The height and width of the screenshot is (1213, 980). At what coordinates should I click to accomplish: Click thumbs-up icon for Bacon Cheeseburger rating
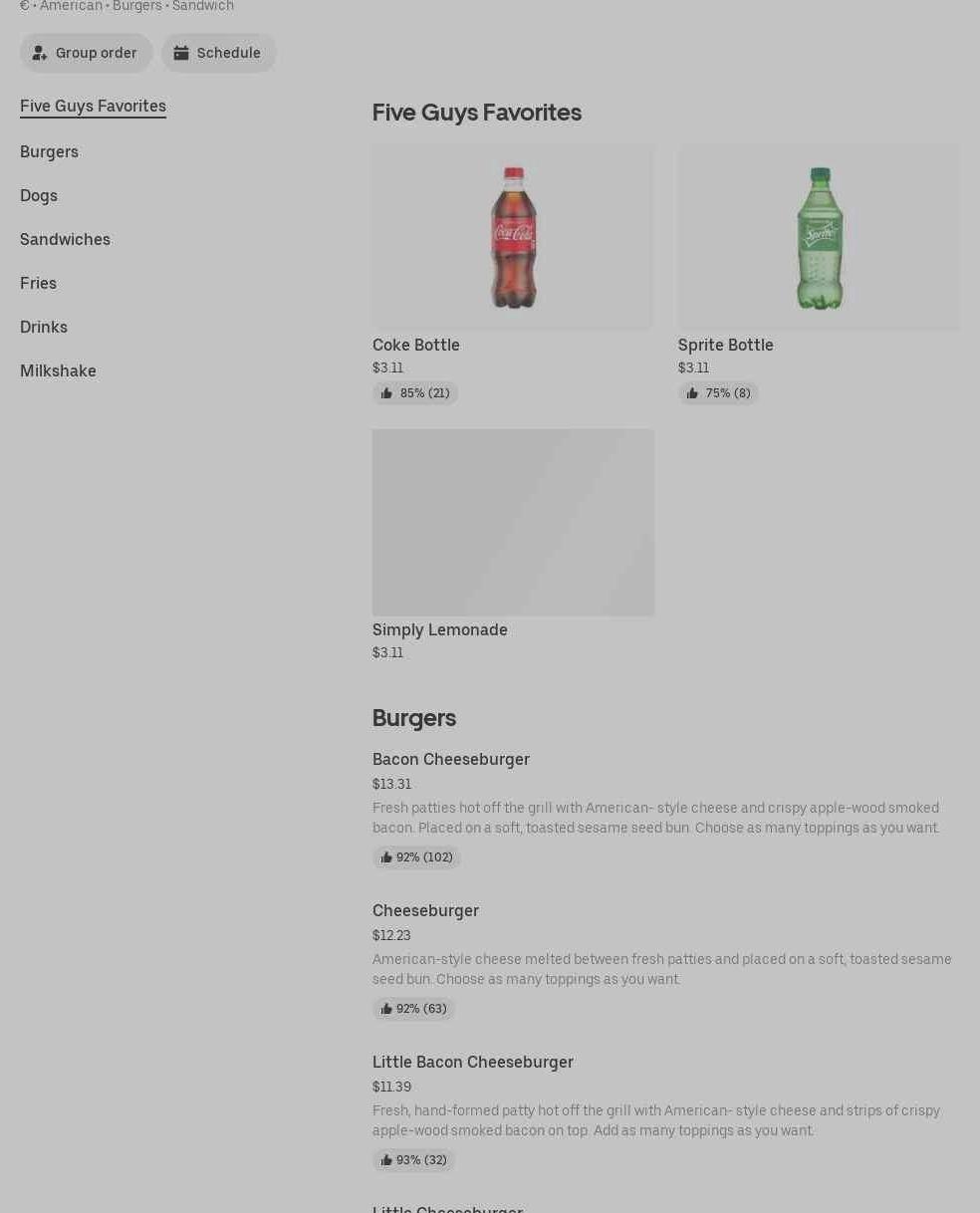coord(386,857)
